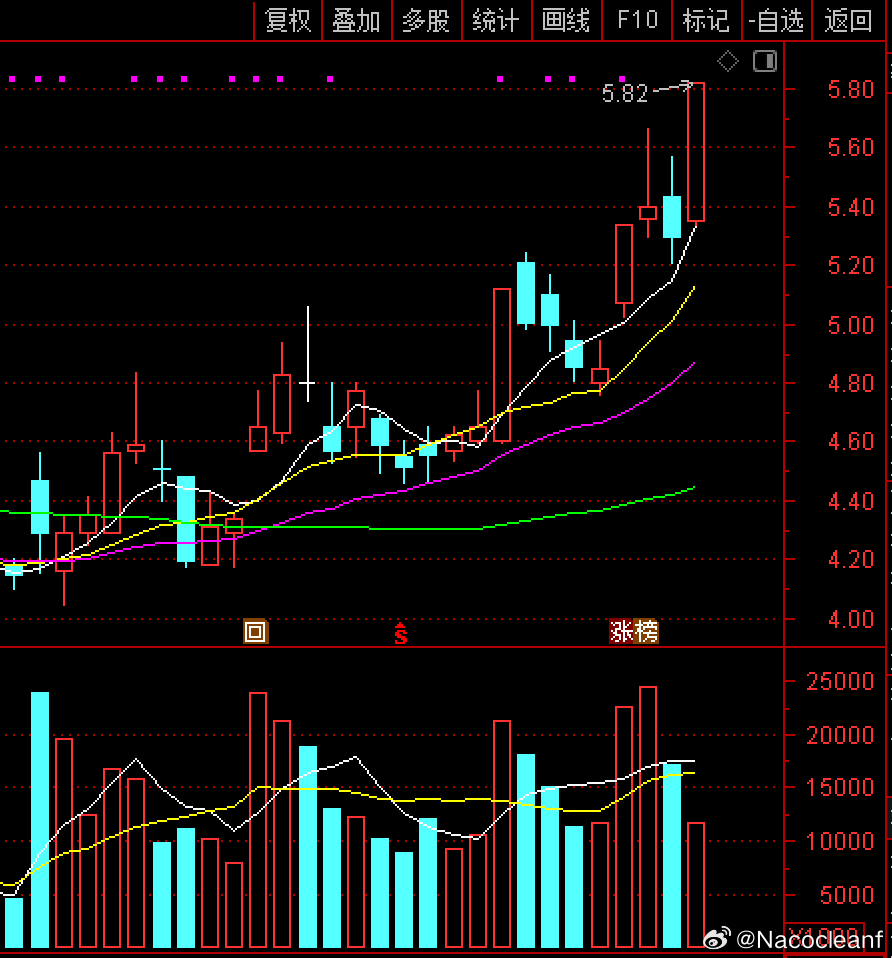
Task: Toggle the side panel layout icon
Action: 765,61
